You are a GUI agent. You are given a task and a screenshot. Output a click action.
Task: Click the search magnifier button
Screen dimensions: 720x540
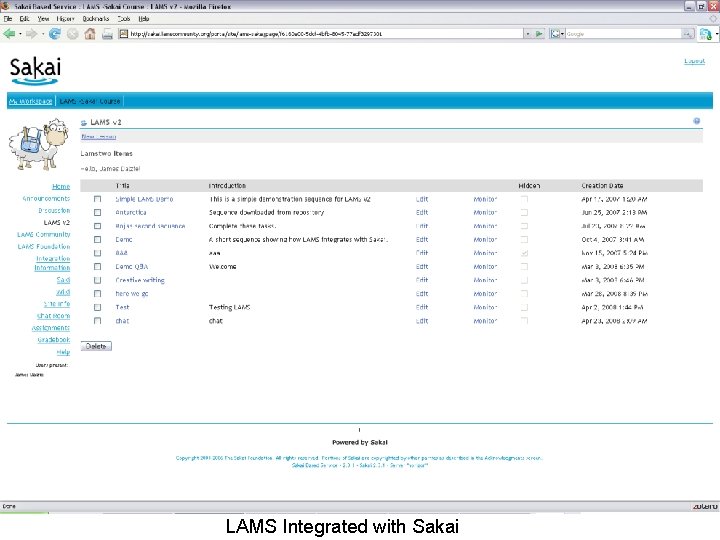[687, 34]
